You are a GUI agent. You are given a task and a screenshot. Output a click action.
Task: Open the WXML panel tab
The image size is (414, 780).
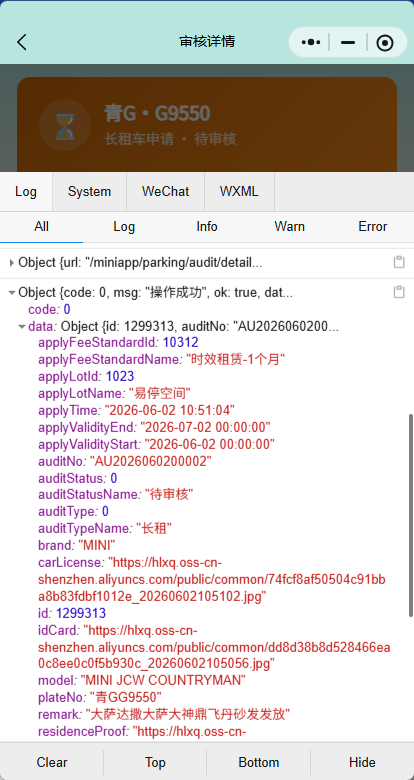point(239,192)
